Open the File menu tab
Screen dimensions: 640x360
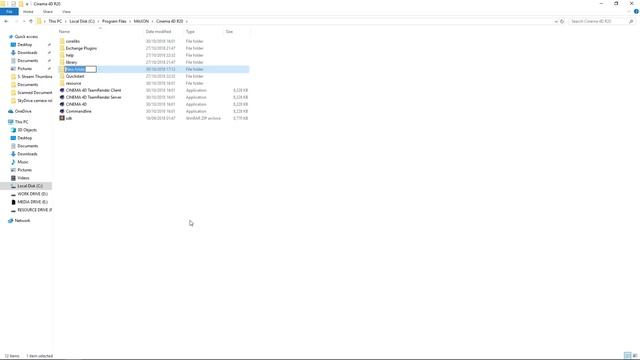9,12
